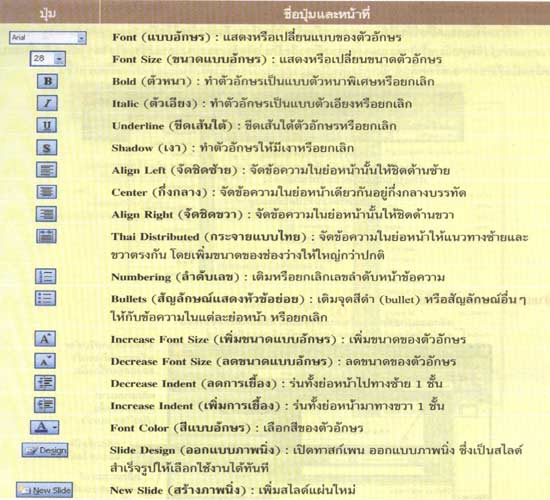Click inside the font size field showing 28
Image resolution: width=550 pixels, height=500 pixels.
[42, 59]
